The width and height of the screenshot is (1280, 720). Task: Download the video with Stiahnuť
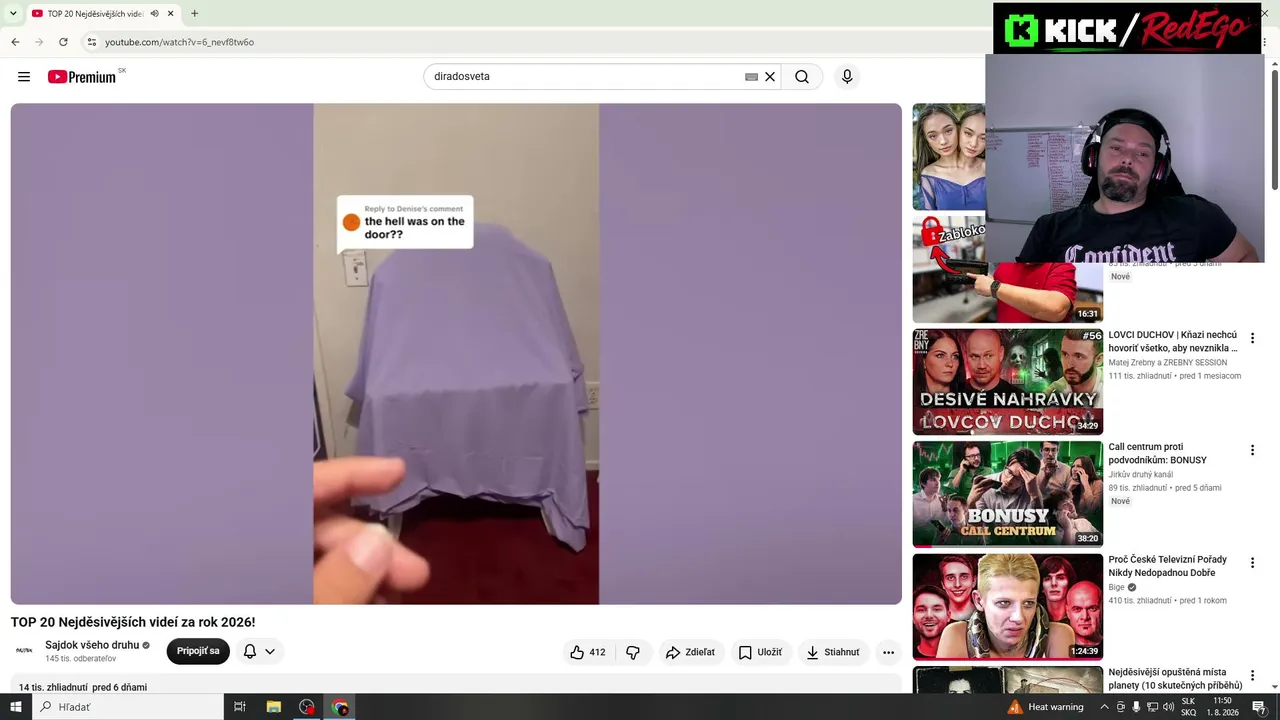pyautogui.click(x=833, y=652)
